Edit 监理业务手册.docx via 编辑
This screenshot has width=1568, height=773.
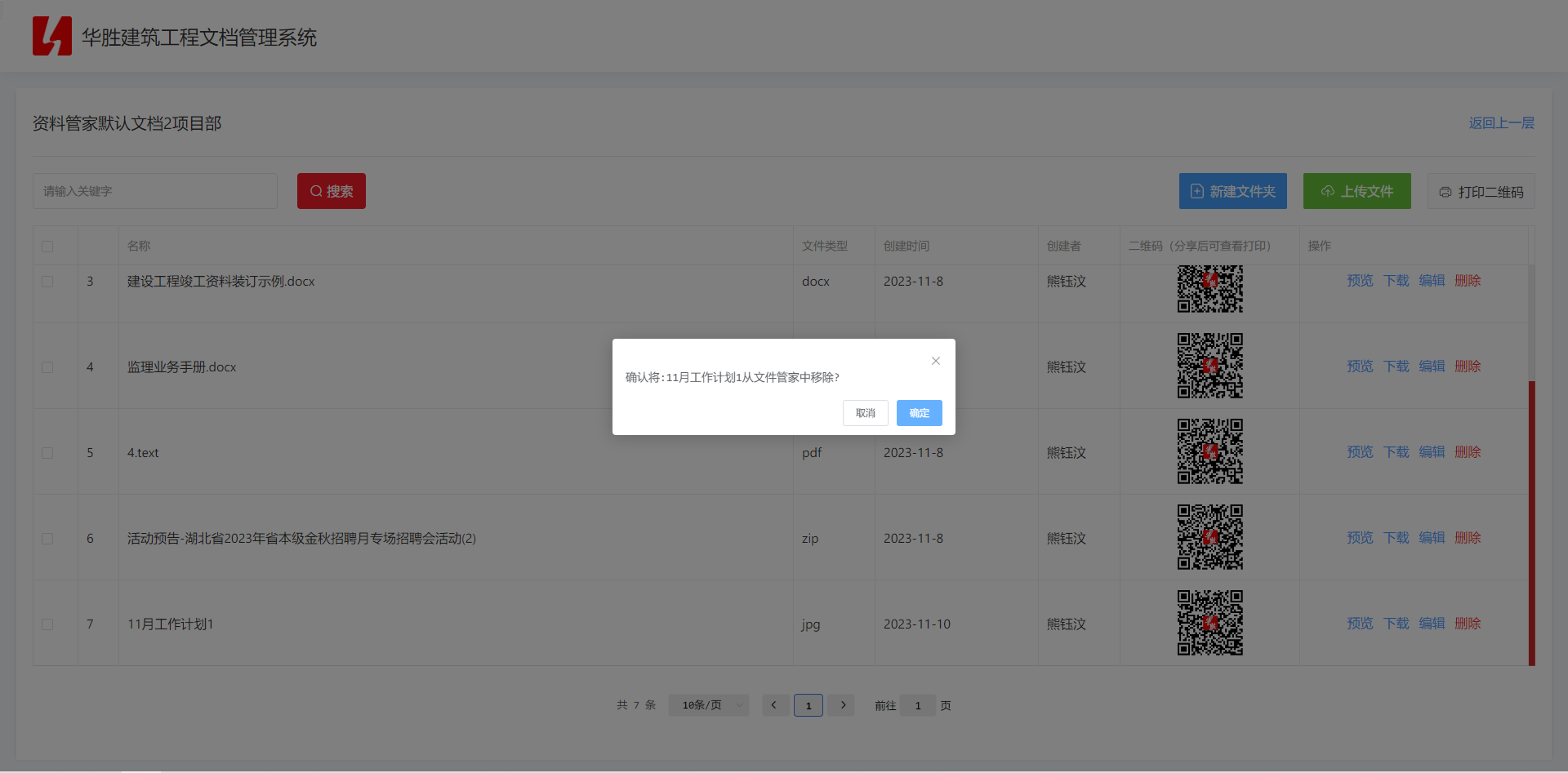point(1432,367)
